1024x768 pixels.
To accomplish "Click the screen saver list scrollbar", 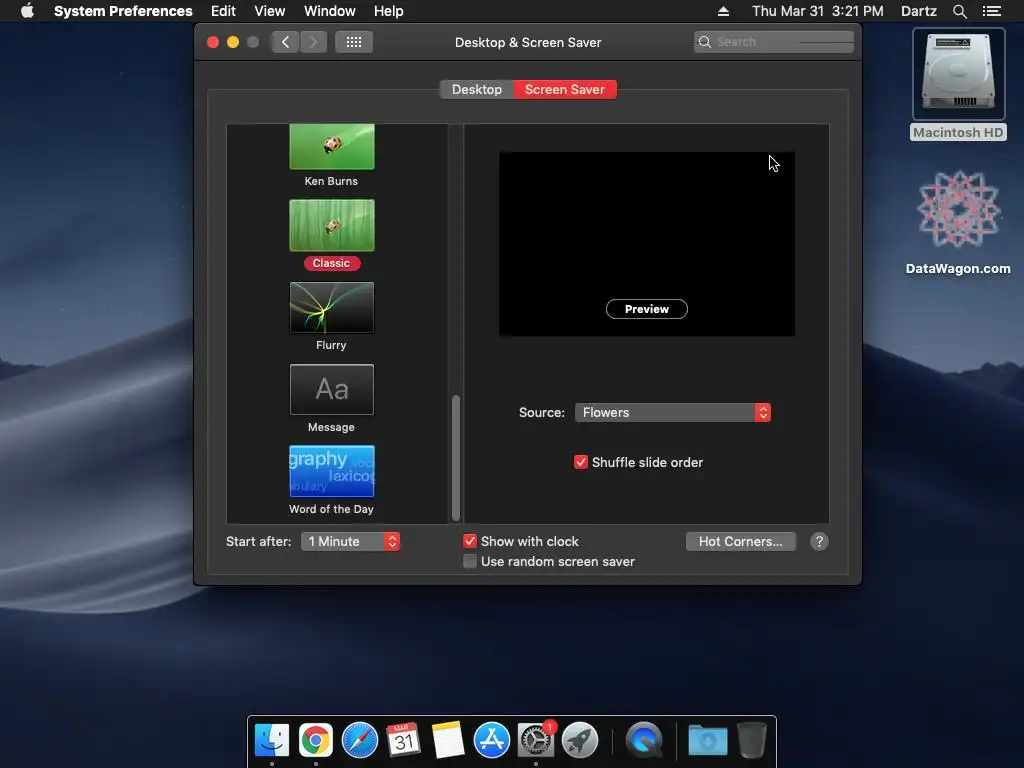I will click(x=456, y=457).
